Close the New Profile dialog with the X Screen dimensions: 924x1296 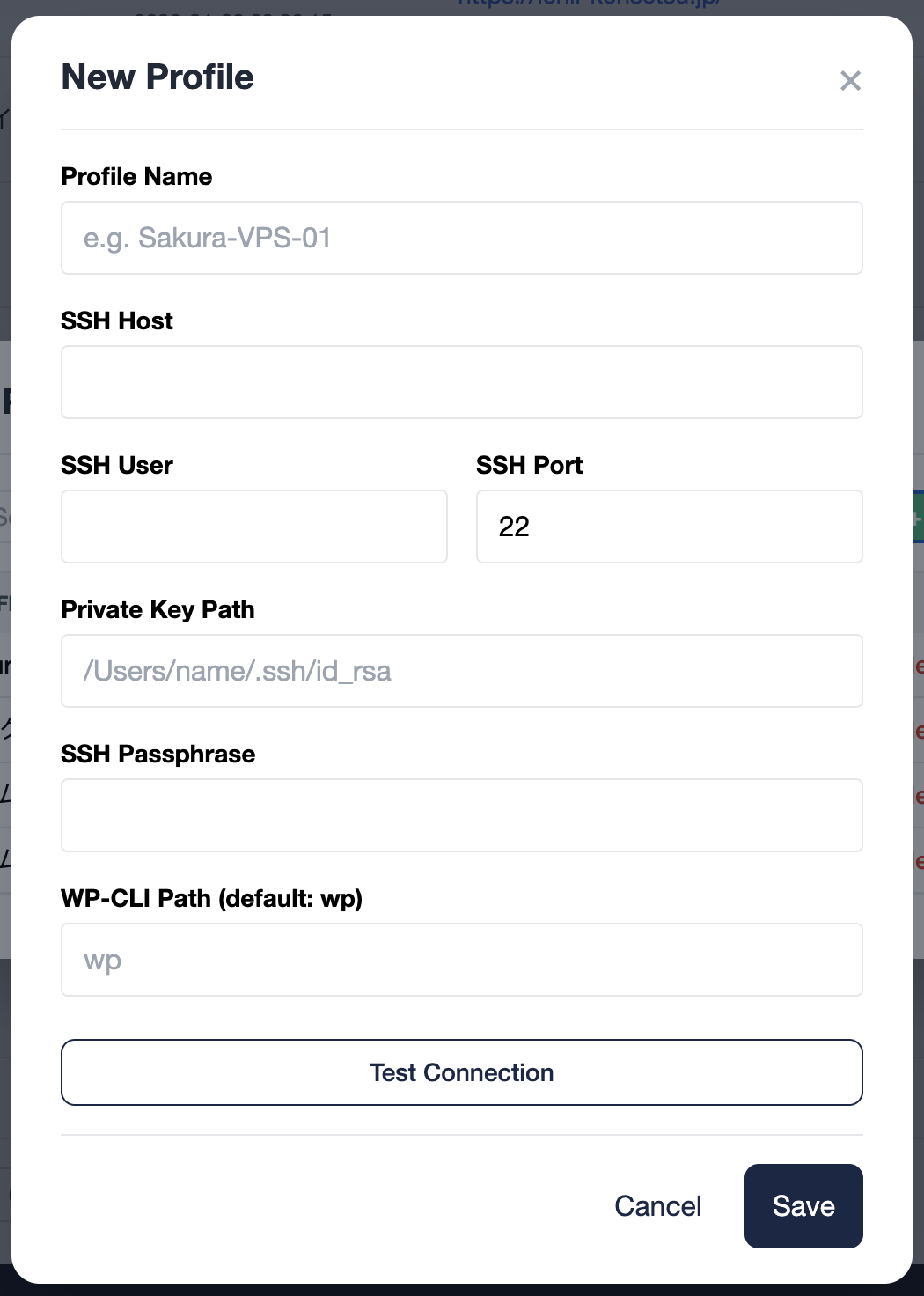point(850,81)
